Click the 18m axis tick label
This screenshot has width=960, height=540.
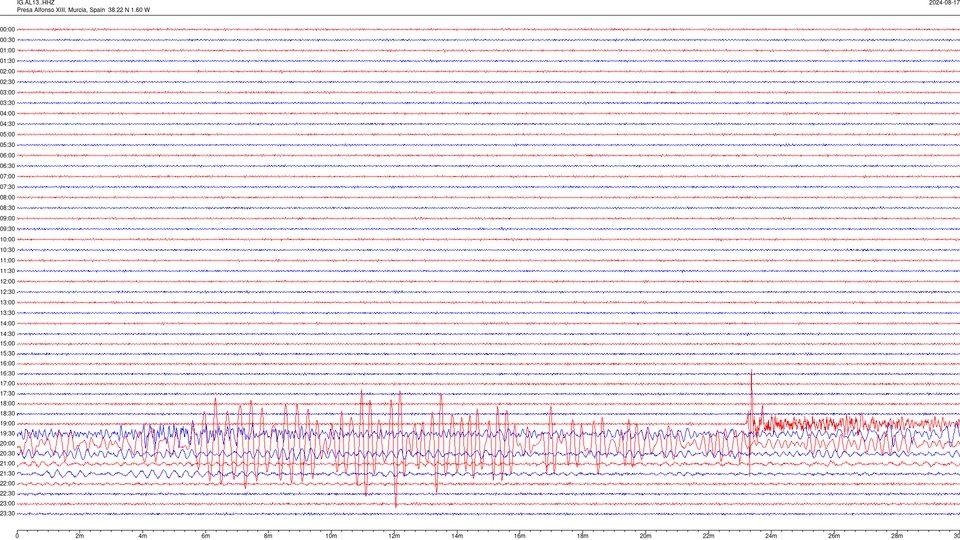[583, 536]
